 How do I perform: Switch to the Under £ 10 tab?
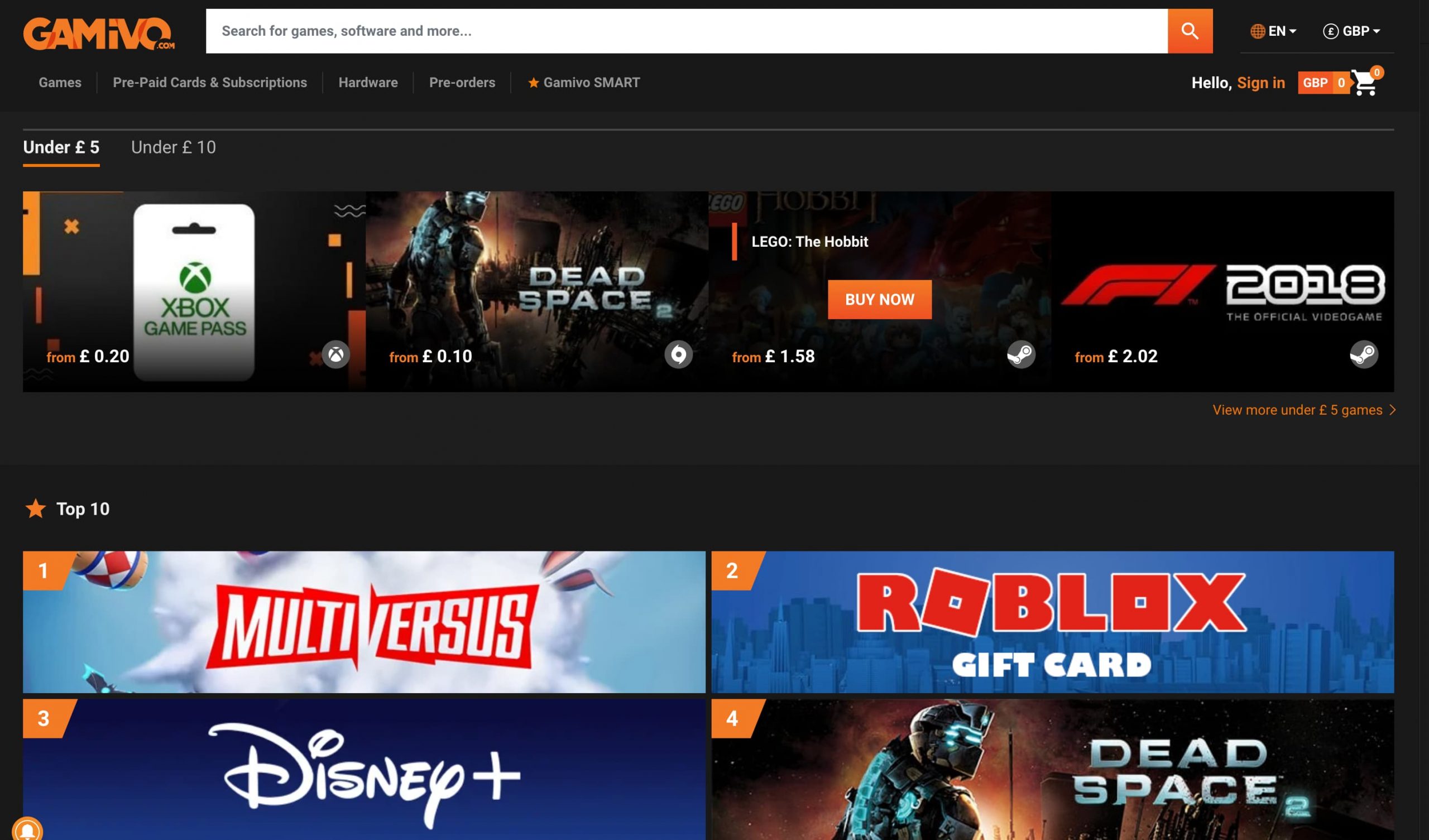174,147
